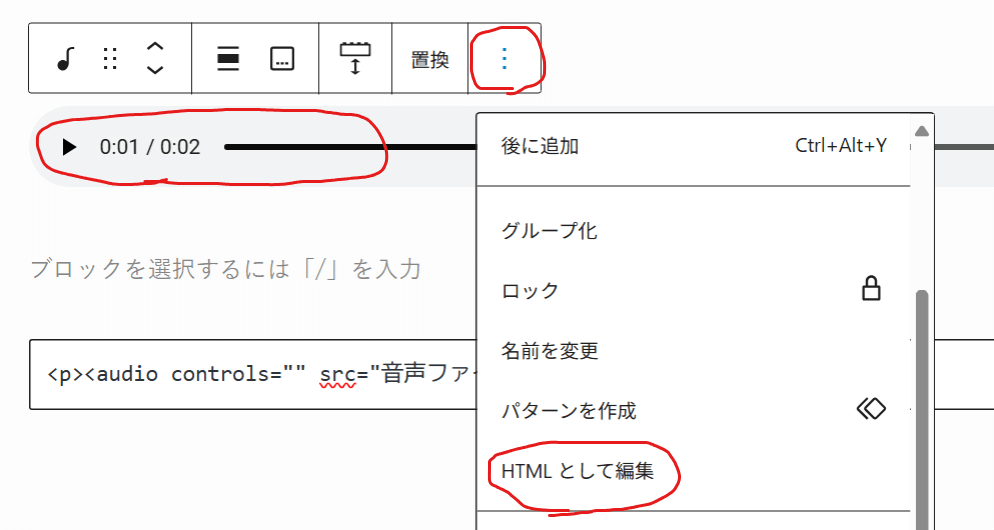Click the menu scrollbar up arrow
The image size is (994, 530).
pos(922,131)
